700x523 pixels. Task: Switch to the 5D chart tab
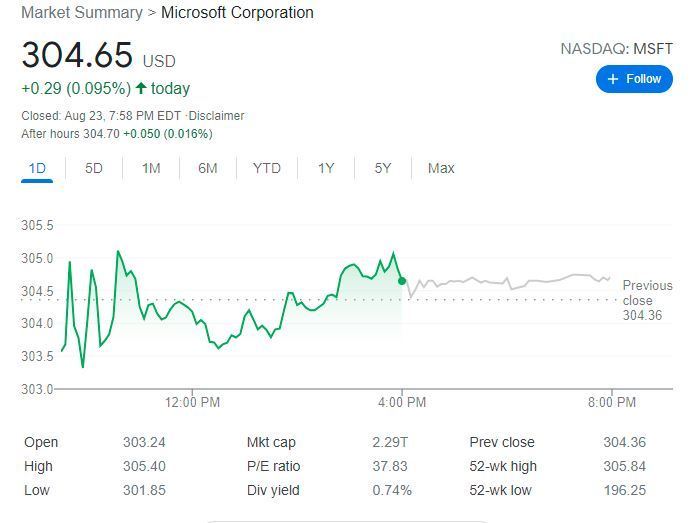[93, 168]
